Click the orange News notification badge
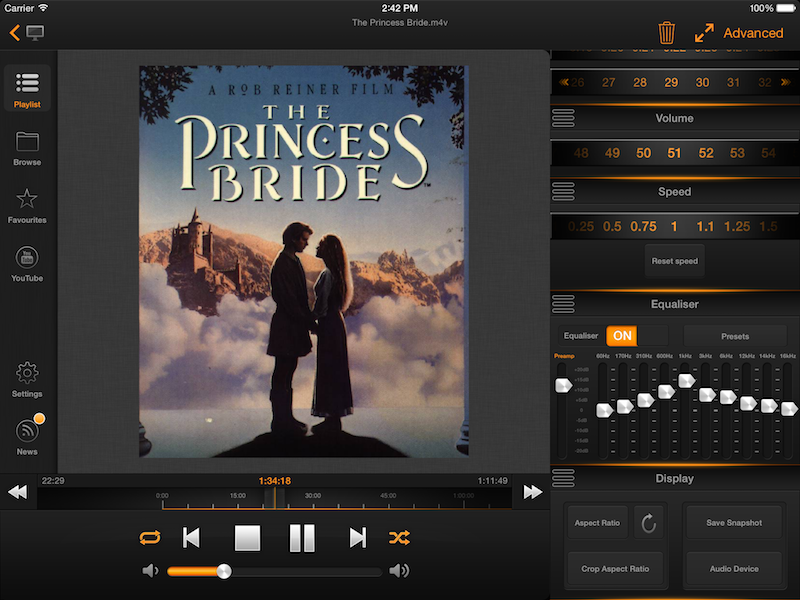This screenshot has width=800, height=600. click(39, 419)
